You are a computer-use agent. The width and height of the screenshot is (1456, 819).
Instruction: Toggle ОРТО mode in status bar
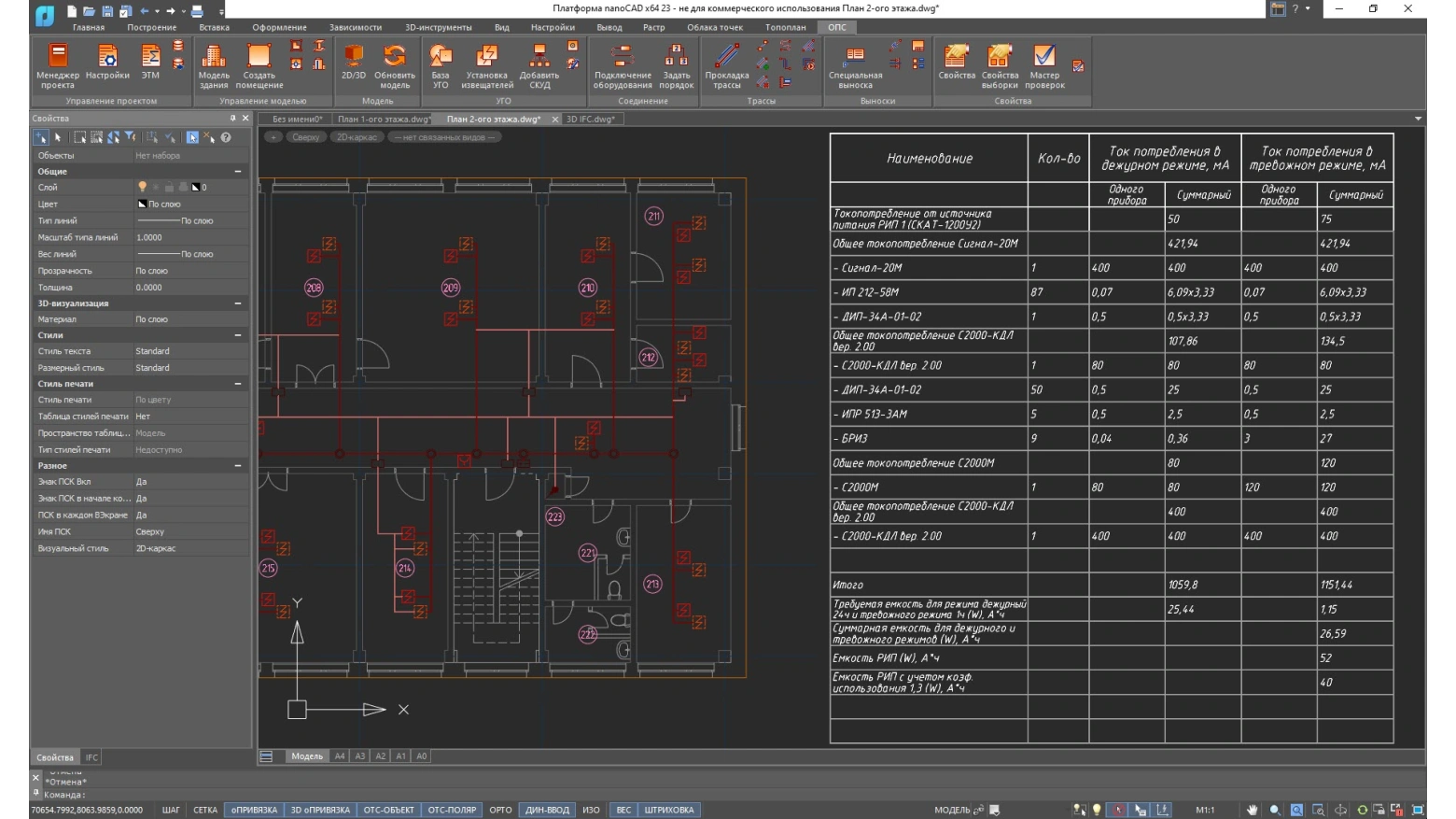click(x=500, y=810)
